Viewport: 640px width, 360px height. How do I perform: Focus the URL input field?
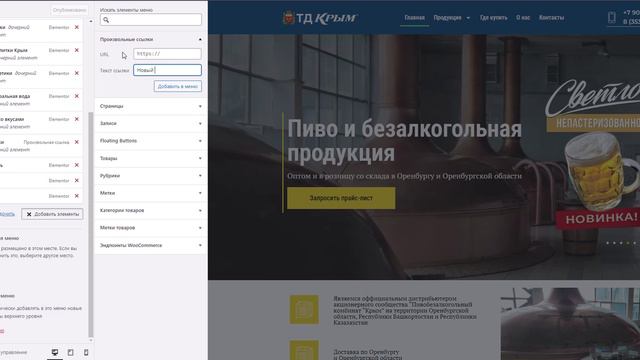[x=167, y=53]
